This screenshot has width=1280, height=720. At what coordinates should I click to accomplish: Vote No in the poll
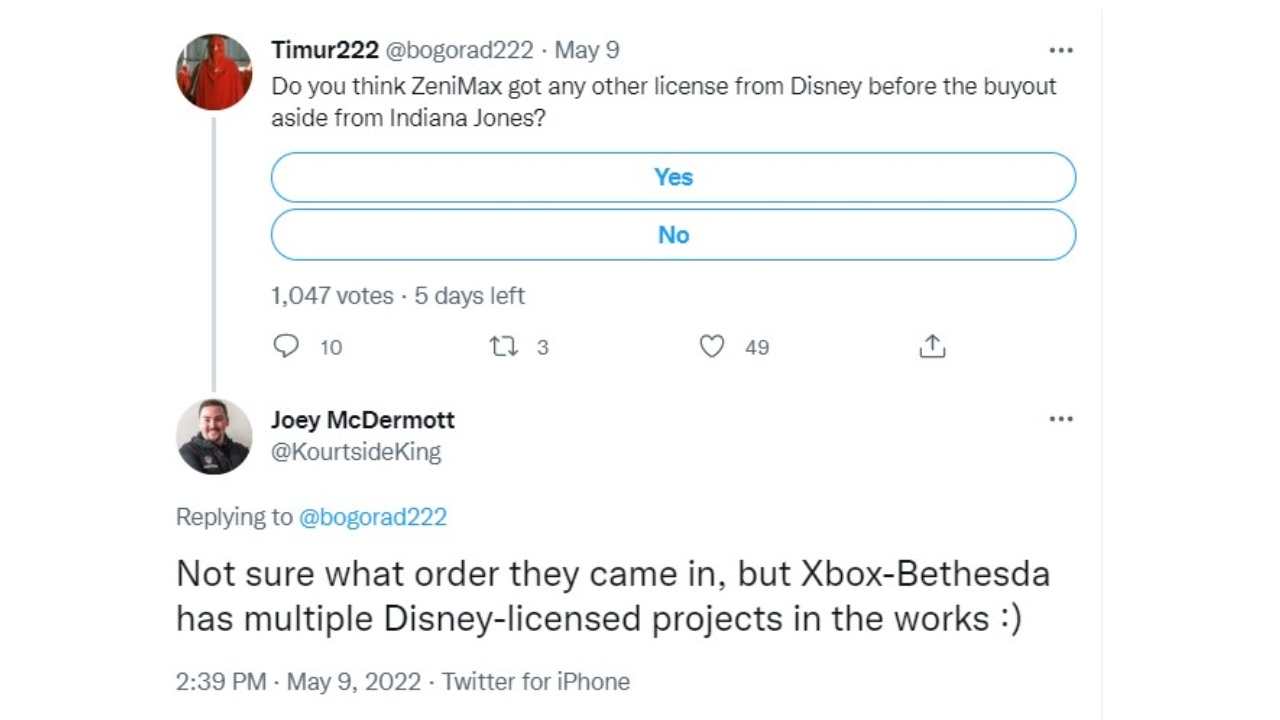click(x=673, y=235)
